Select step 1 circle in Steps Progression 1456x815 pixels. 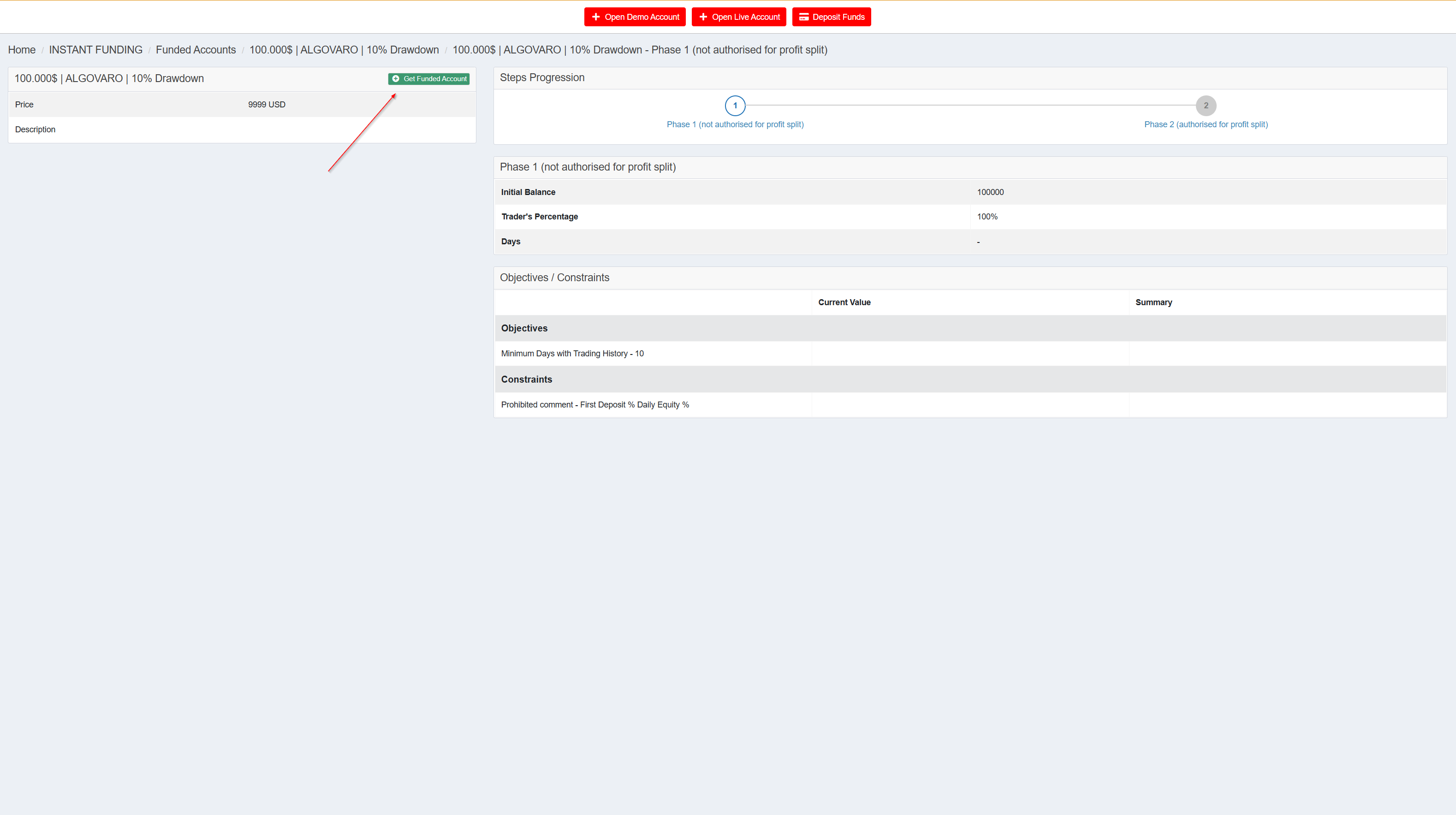click(735, 106)
